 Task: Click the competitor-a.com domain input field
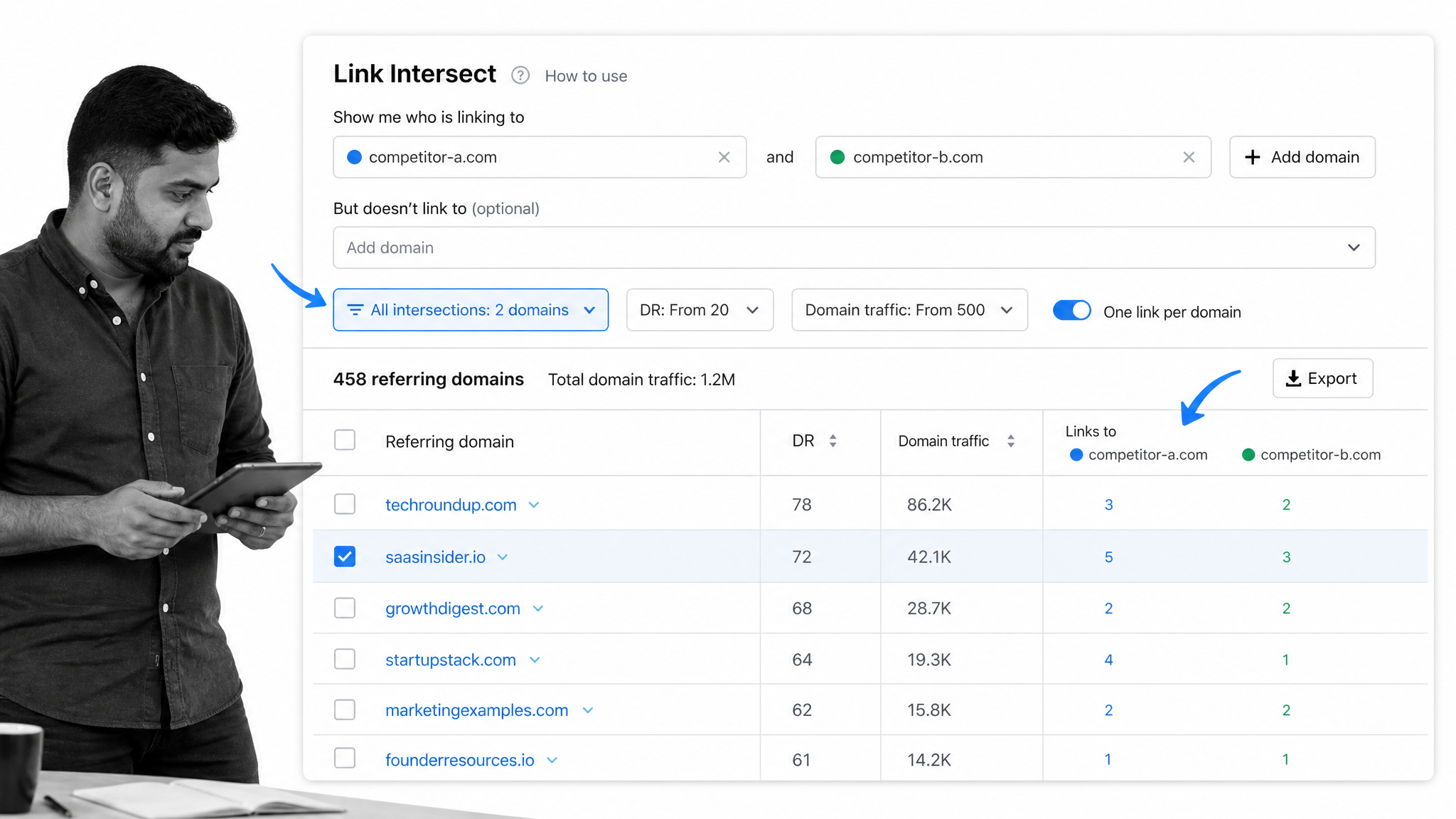pyautogui.click(x=540, y=157)
